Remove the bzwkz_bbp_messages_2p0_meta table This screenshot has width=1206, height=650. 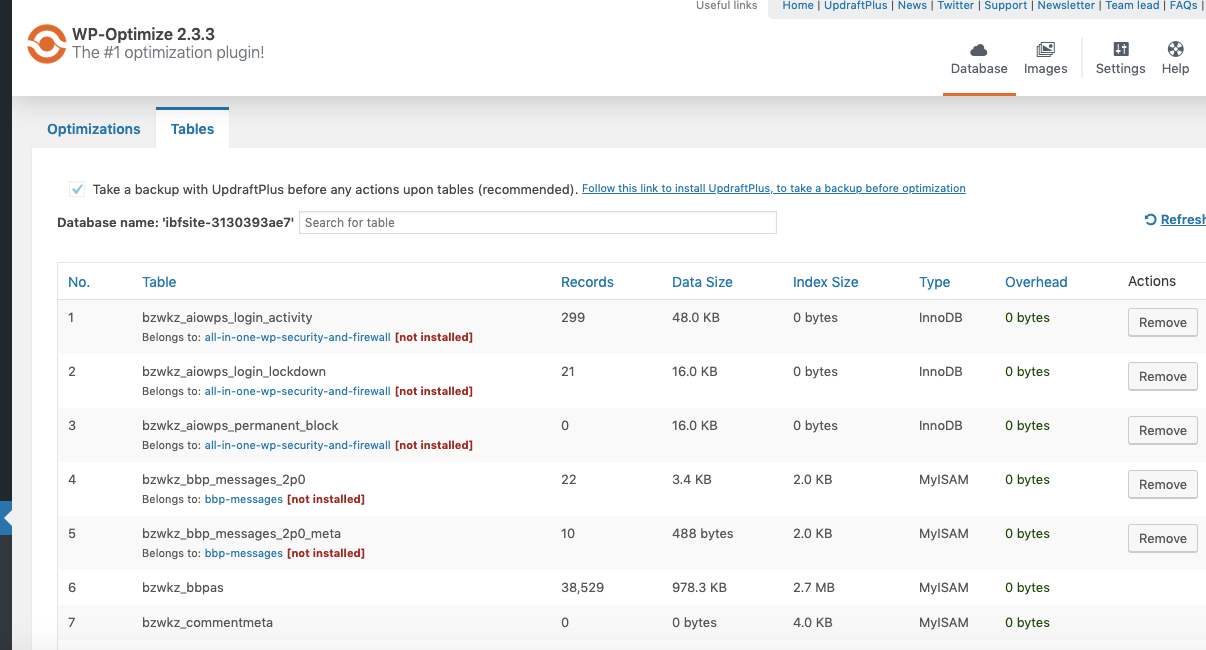[x=1162, y=539]
